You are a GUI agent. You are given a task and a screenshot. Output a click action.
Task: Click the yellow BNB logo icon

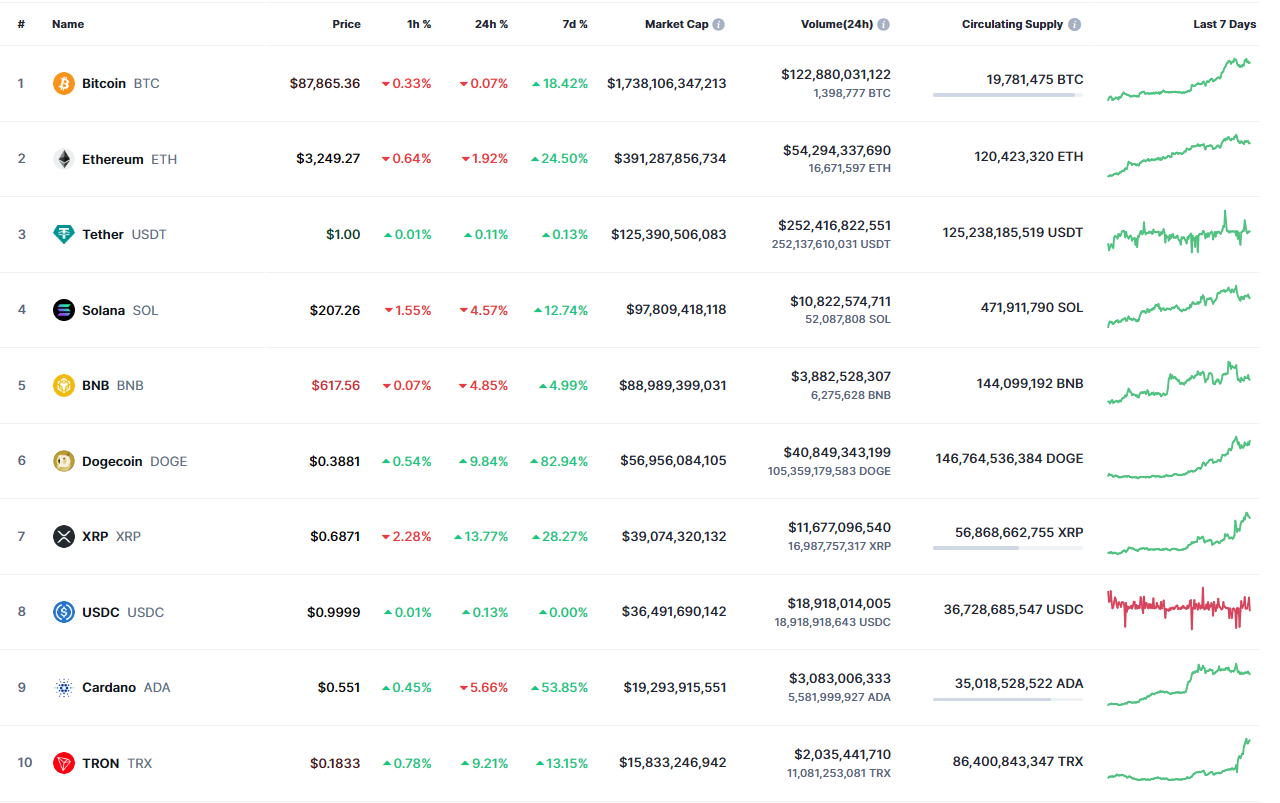64,385
